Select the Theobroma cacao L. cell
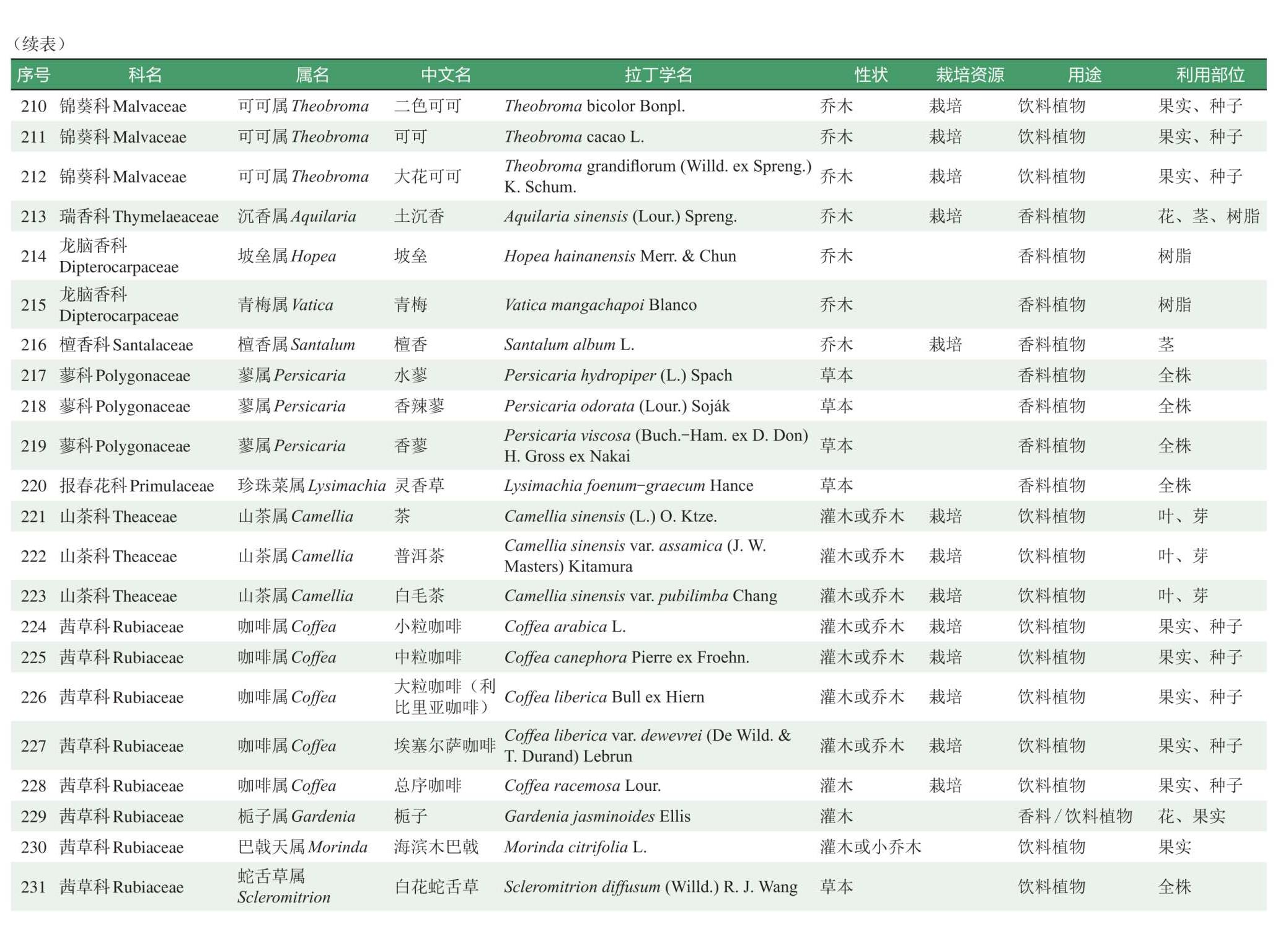 (574, 137)
